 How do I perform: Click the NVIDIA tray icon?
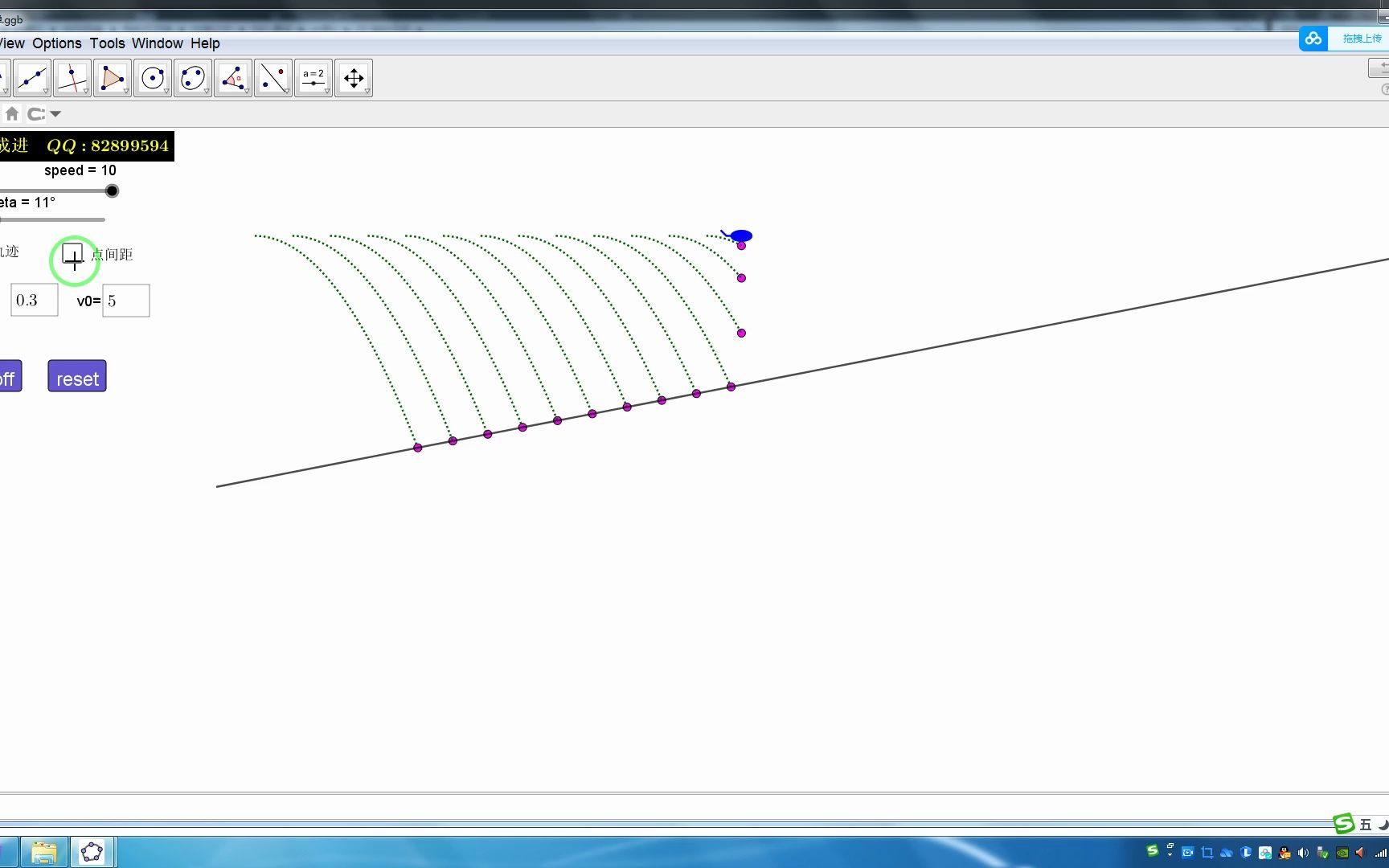click(1342, 853)
